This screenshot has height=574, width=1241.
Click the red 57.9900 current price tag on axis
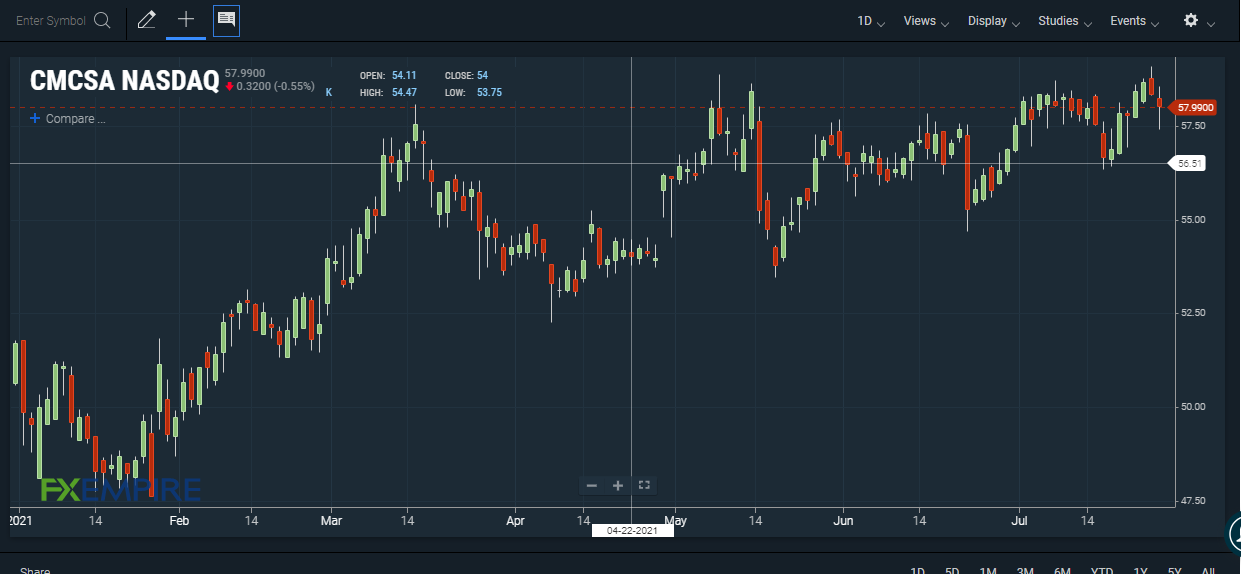click(1195, 107)
